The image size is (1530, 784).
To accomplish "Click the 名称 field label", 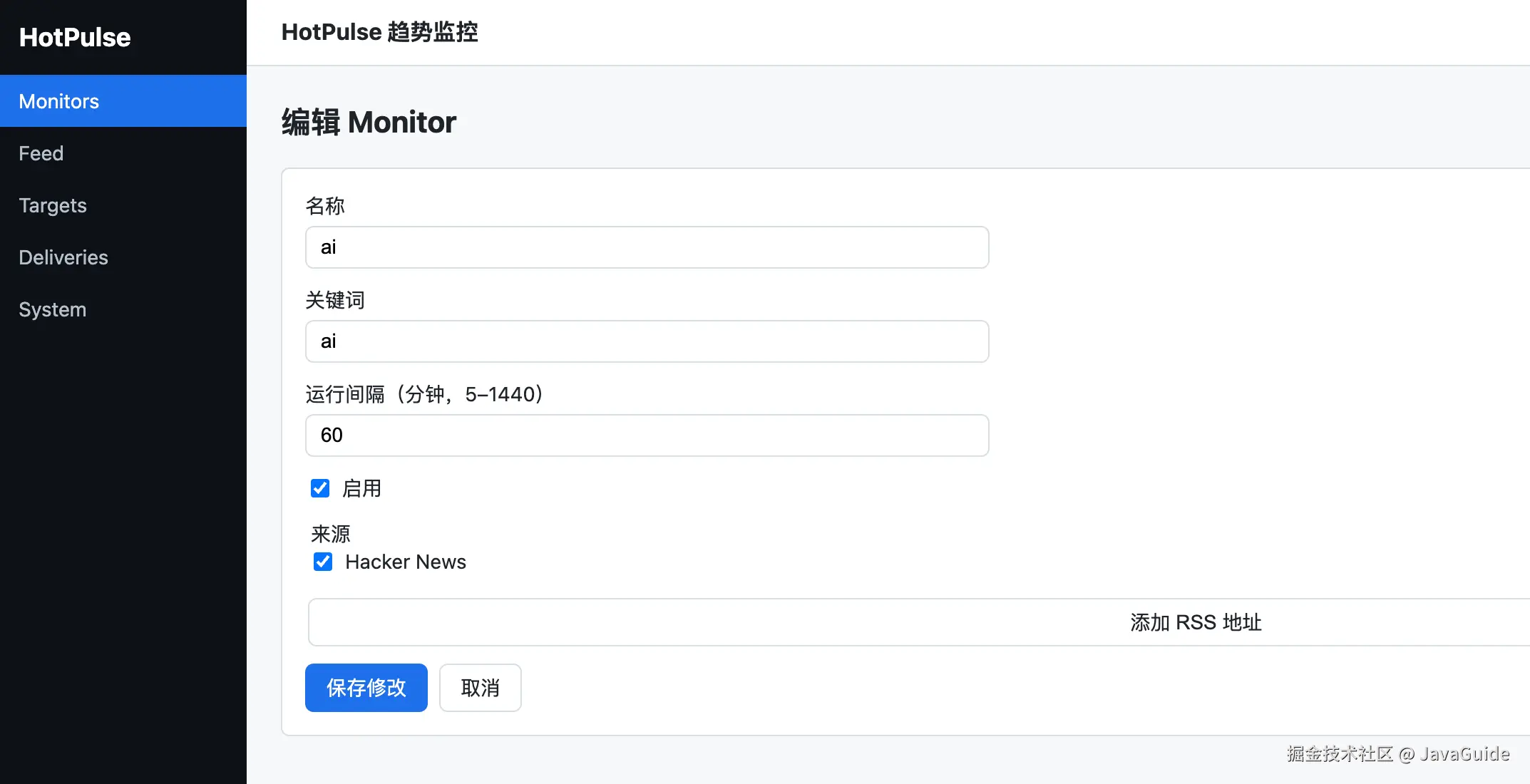I will pos(325,206).
